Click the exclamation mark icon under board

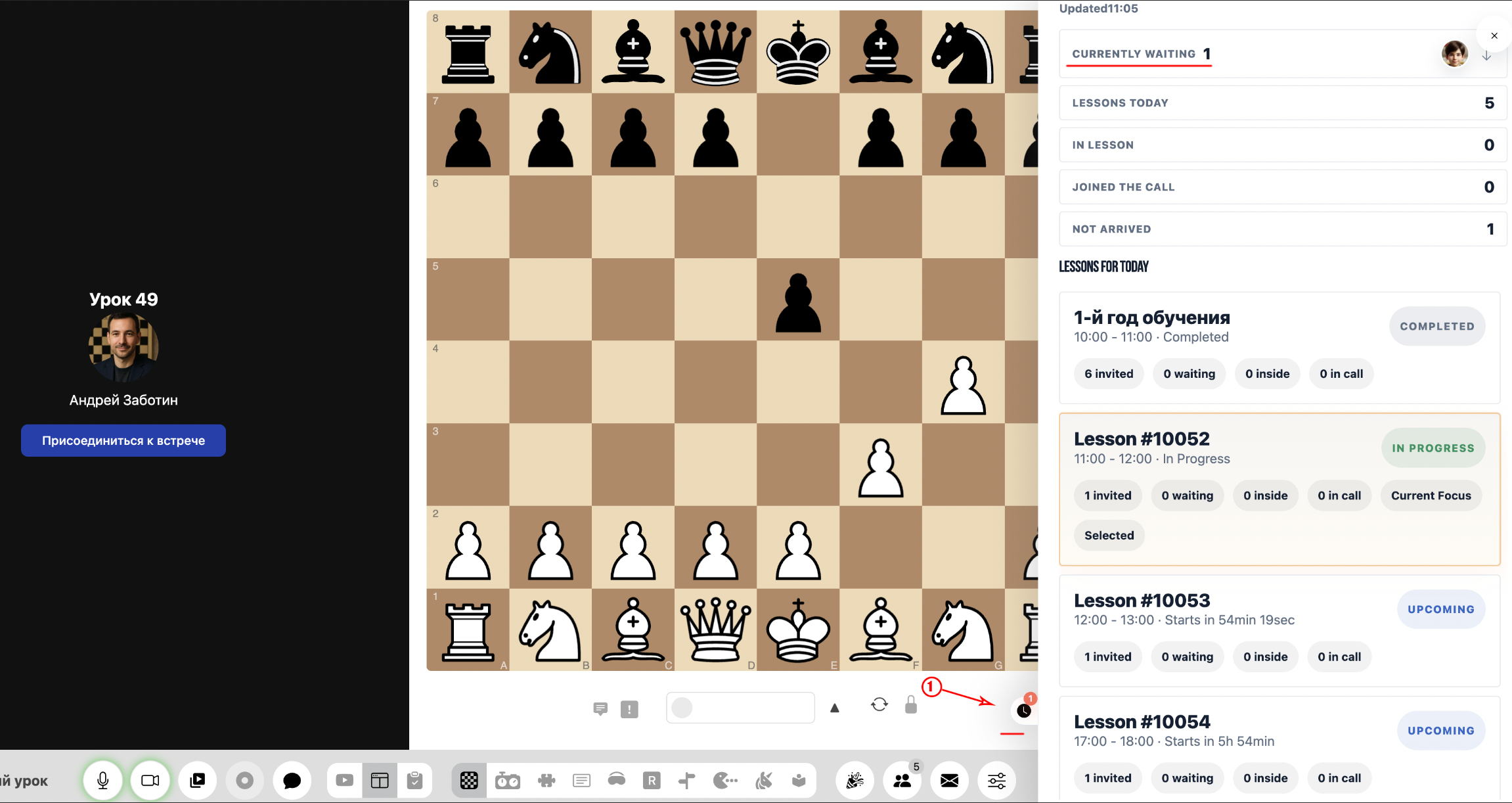[629, 709]
